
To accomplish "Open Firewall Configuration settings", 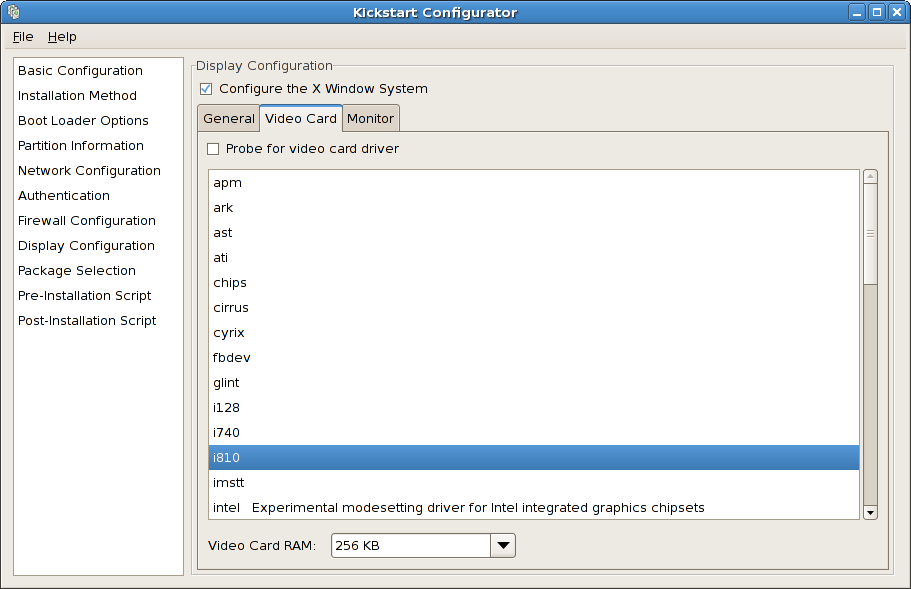I will (85, 220).
